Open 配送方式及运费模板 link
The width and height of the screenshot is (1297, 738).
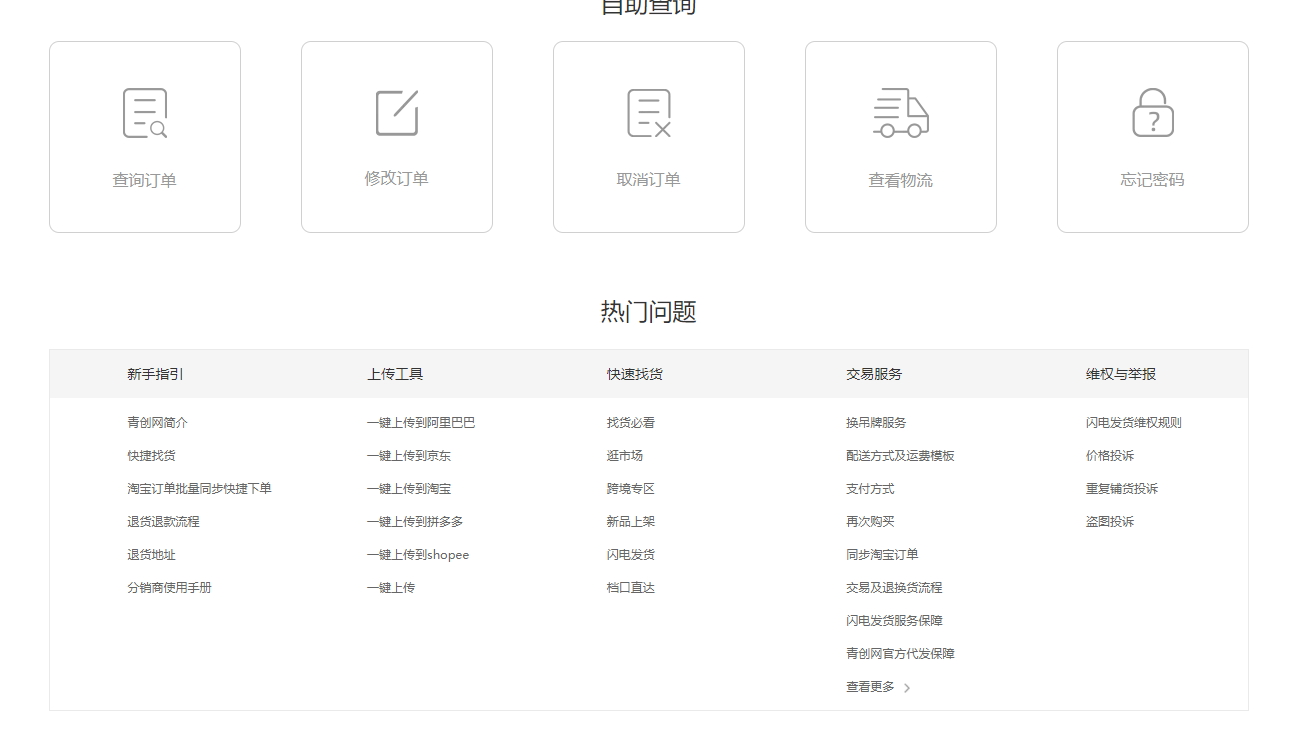[900, 456]
